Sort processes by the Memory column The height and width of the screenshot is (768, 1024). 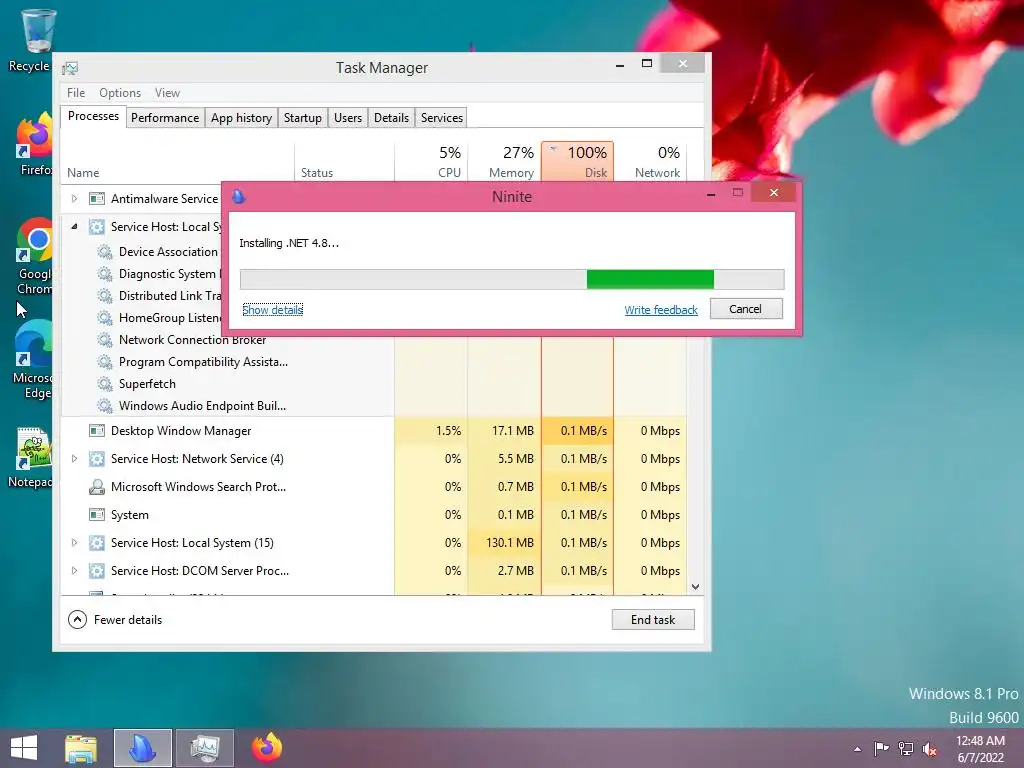[504, 161]
